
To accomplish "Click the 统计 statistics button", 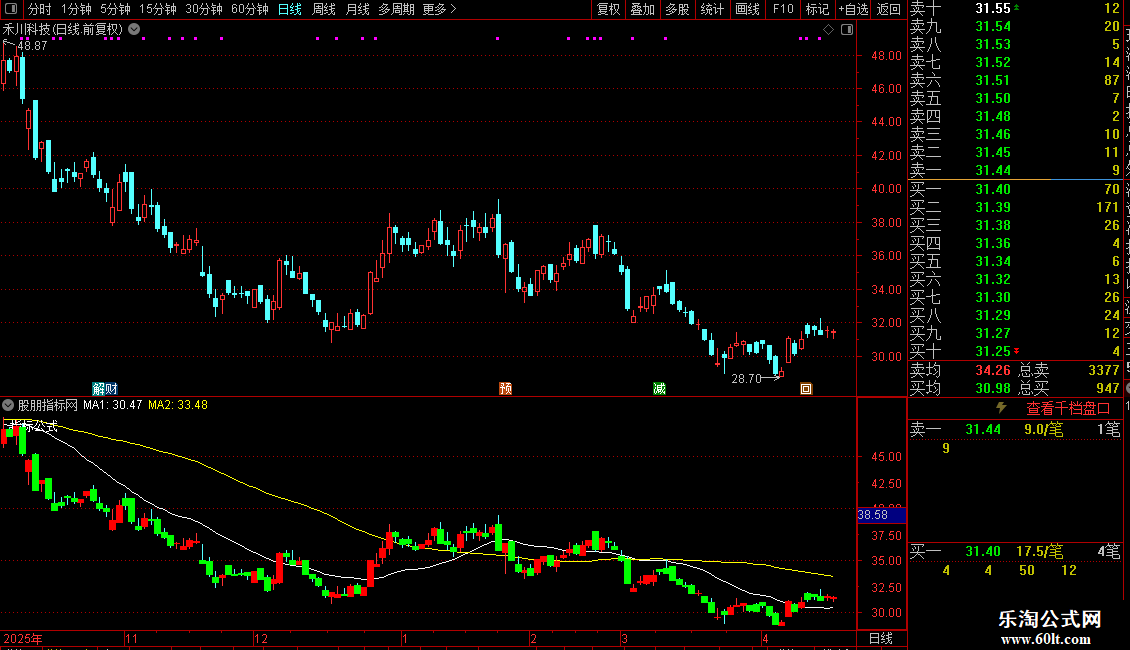I will point(712,9).
